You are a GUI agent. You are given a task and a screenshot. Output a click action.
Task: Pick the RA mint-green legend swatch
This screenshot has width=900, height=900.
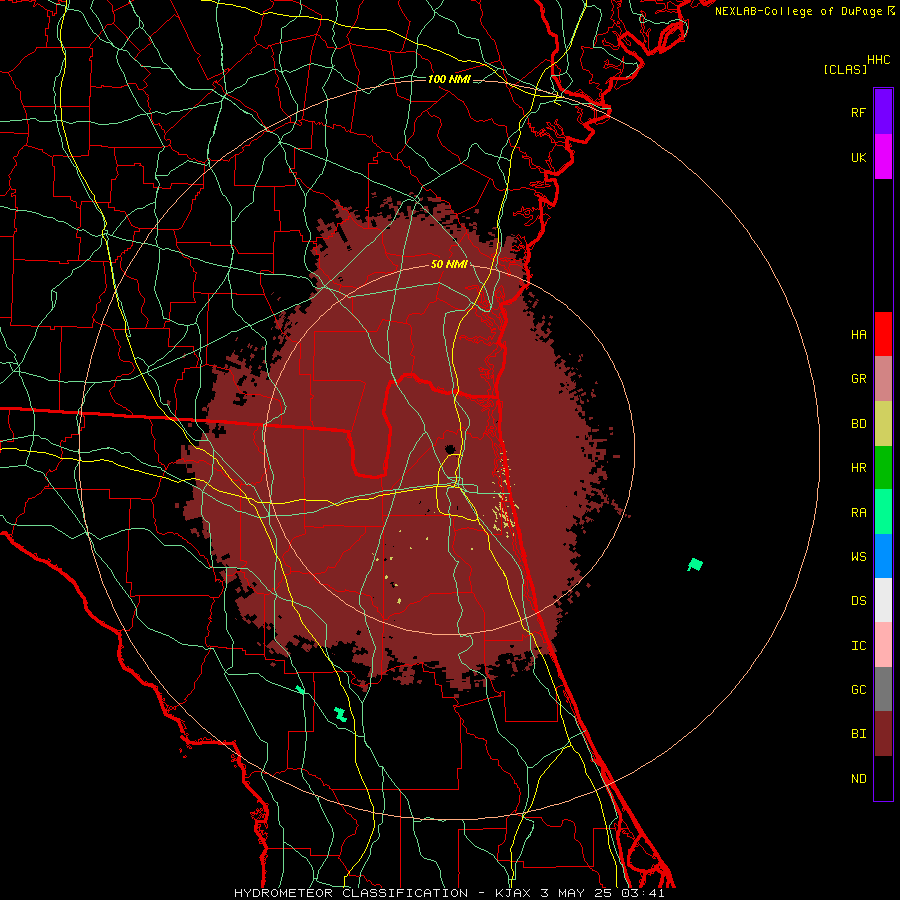coord(883,512)
